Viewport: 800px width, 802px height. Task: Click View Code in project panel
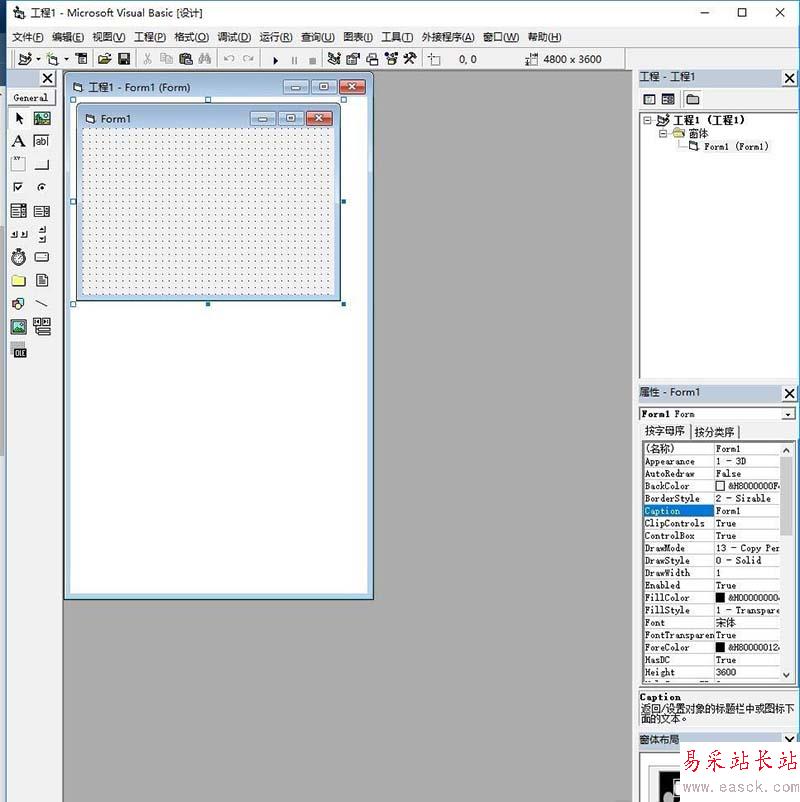pos(650,99)
